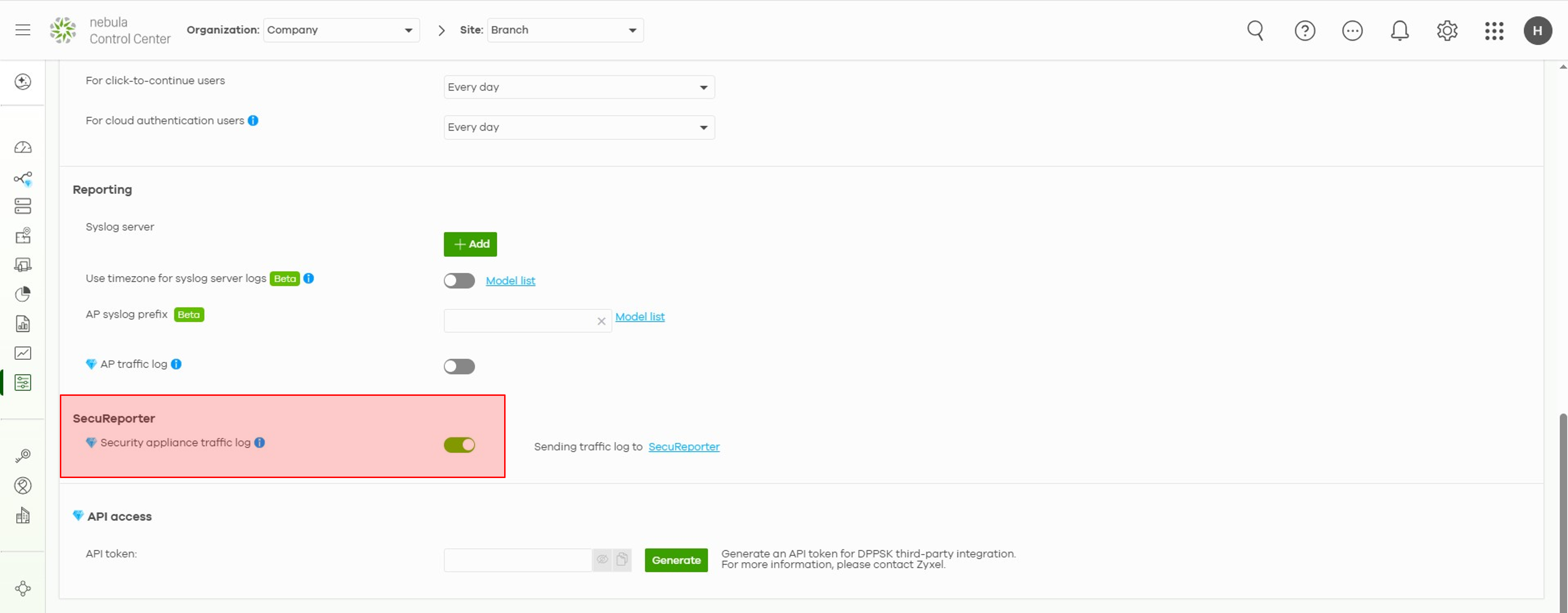Viewport: 1568px width, 613px height.
Task: Click info icon beside Security appliance traffic log
Action: coord(259,442)
